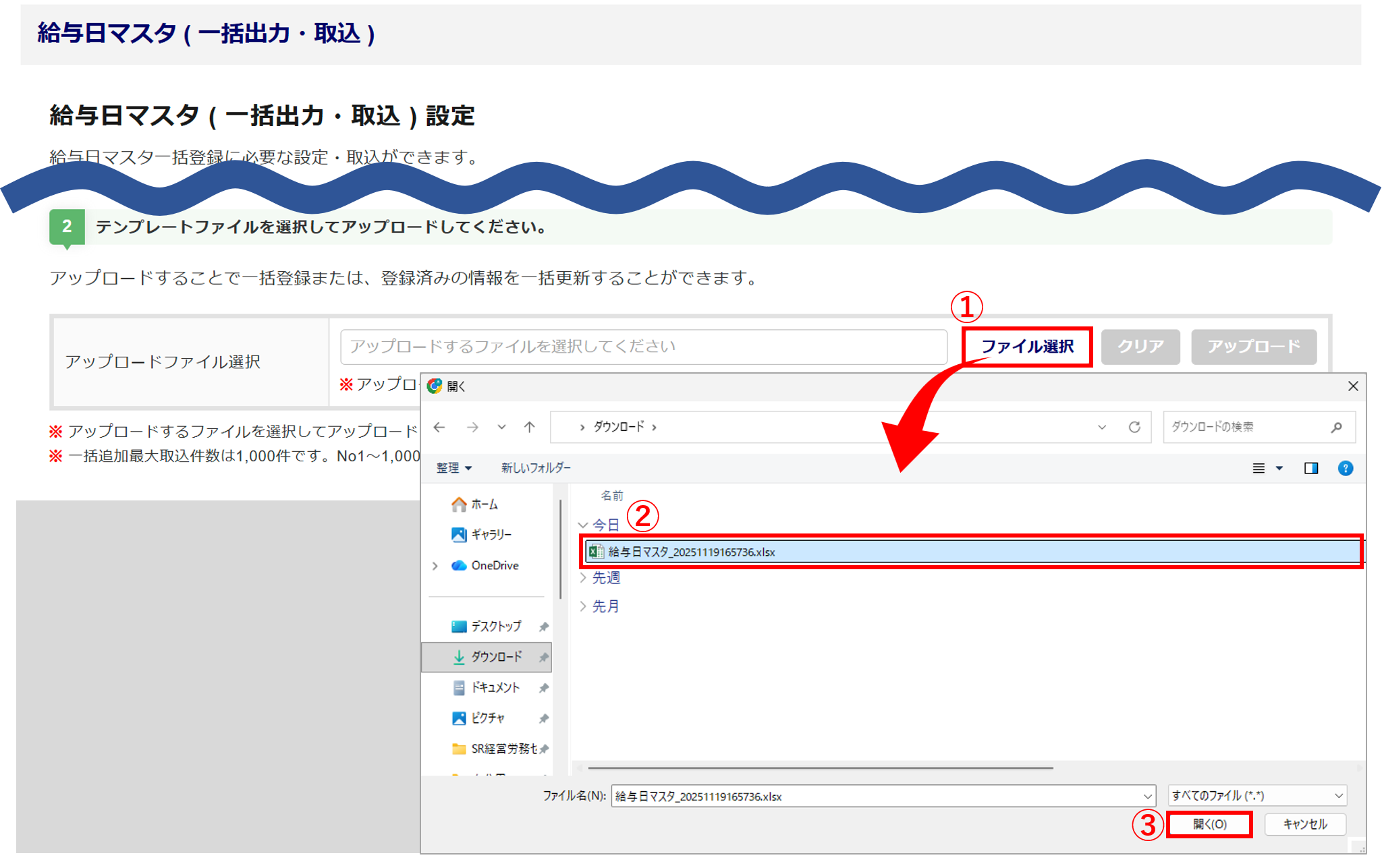Click the 開く(O) button
Image resolution: width=1382 pixels, height=868 pixels.
click(1209, 824)
